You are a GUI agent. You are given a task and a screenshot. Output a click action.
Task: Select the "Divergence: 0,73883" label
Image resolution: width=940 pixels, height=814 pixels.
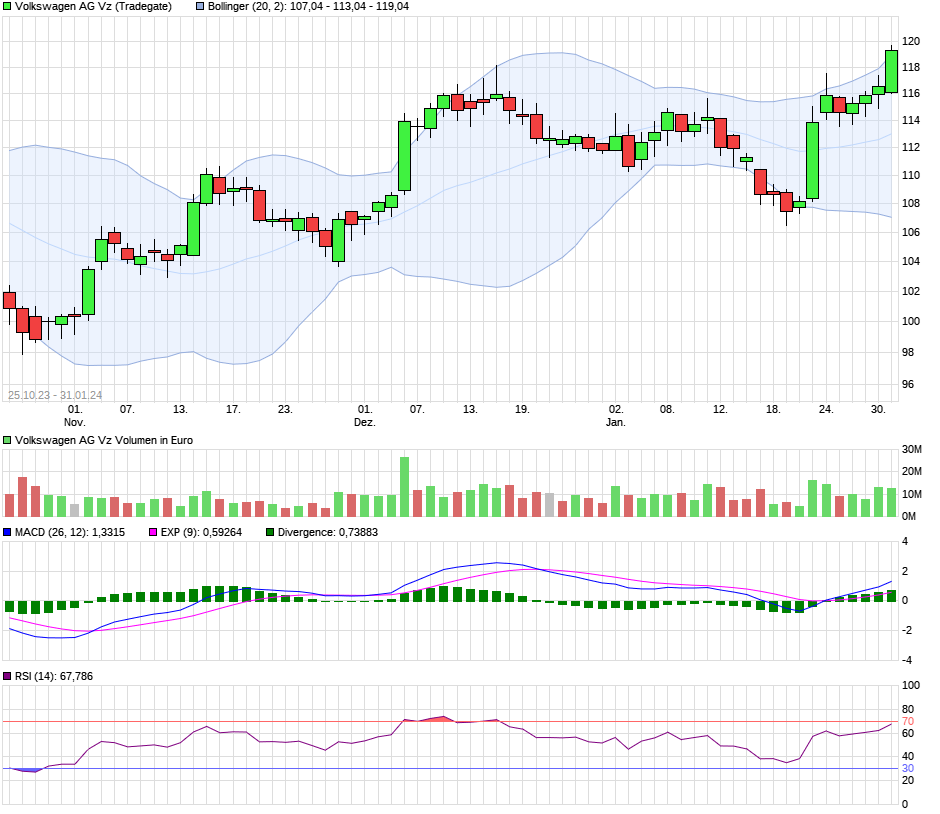click(x=328, y=532)
